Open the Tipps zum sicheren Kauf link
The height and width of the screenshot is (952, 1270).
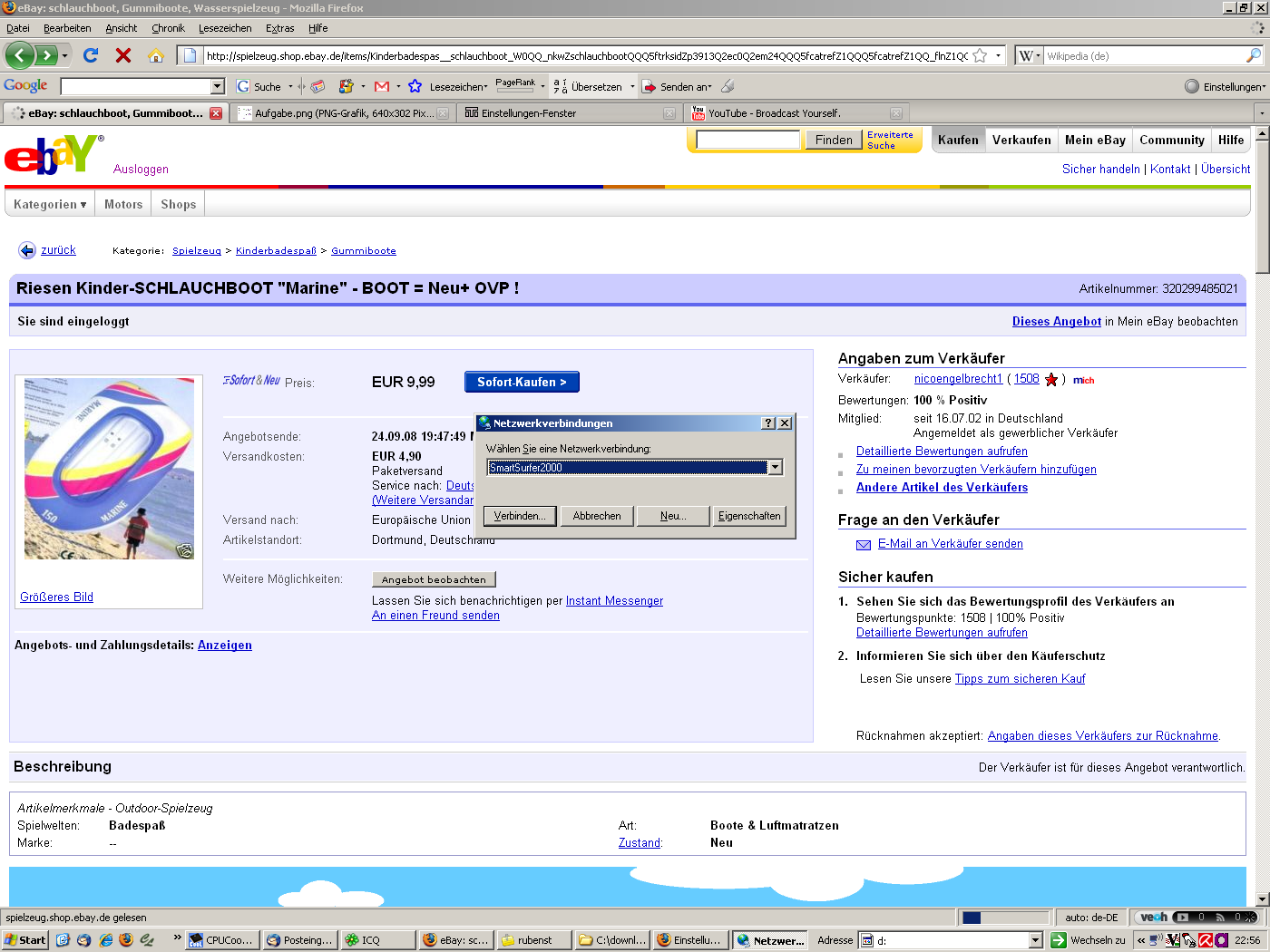(1020, 679)
